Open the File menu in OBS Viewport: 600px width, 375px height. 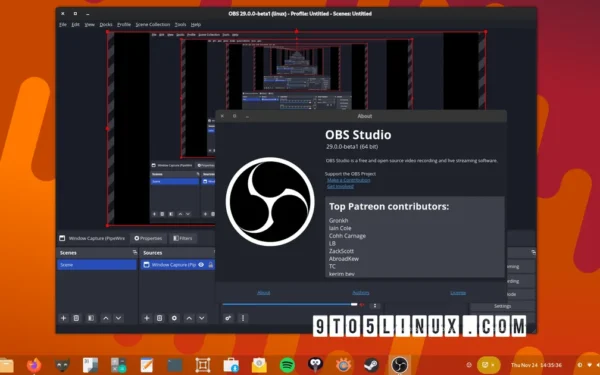pos(63,24)
